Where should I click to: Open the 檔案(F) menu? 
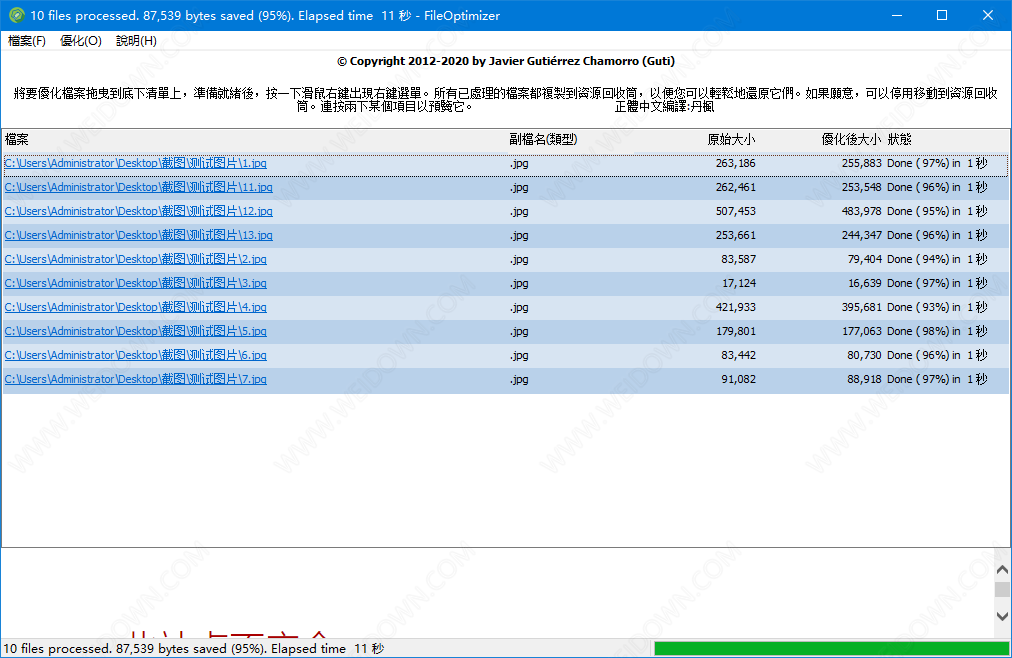[26, 41]
